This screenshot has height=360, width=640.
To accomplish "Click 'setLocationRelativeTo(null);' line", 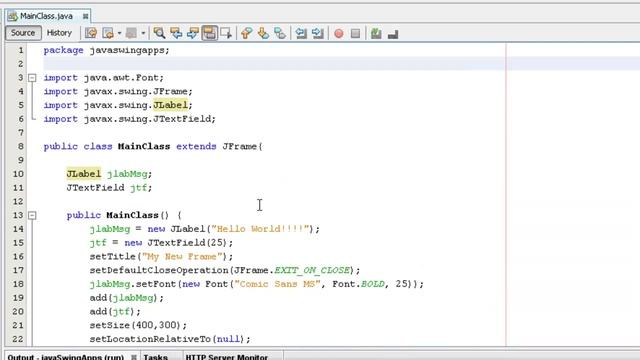I will [170, 339].
